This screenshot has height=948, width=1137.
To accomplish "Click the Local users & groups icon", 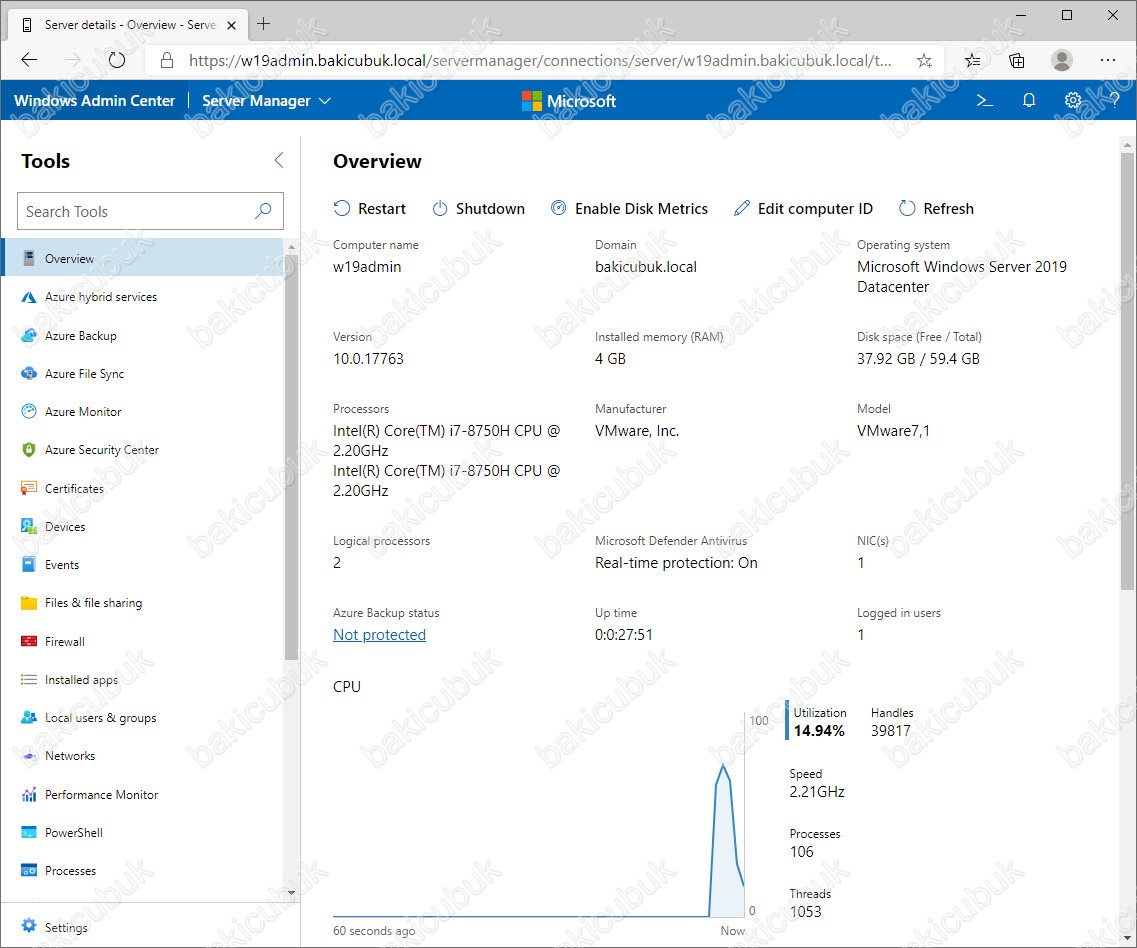I will [x=29, y=717].
